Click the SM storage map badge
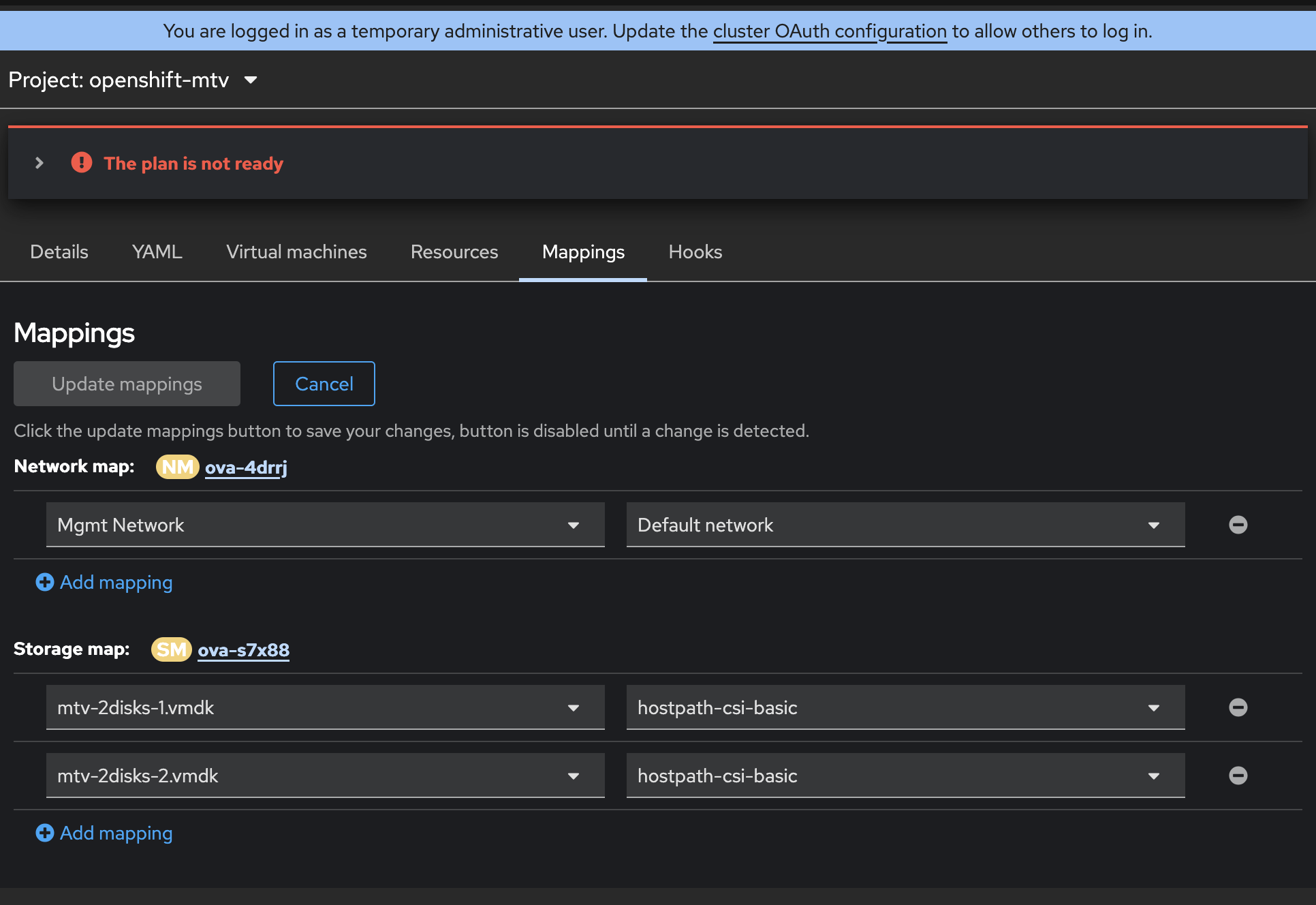 click(x=171, y=649)
